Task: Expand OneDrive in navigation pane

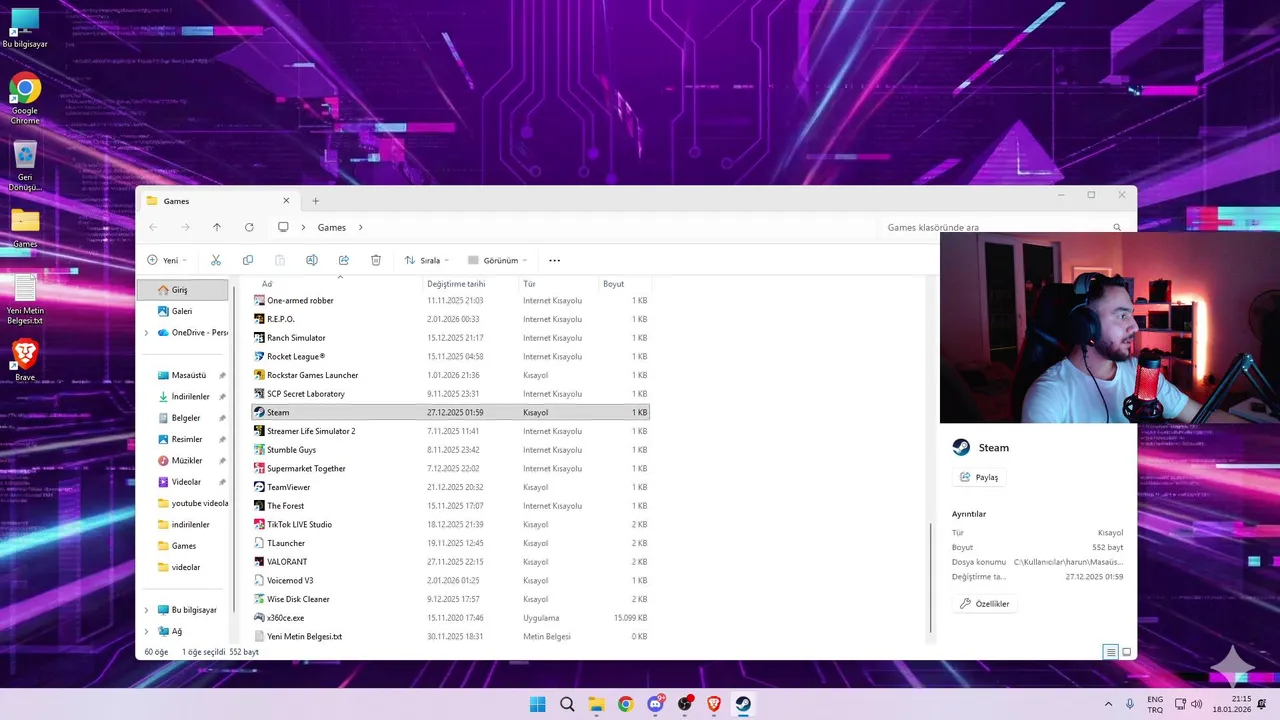Action: click(x=147, y=333)
